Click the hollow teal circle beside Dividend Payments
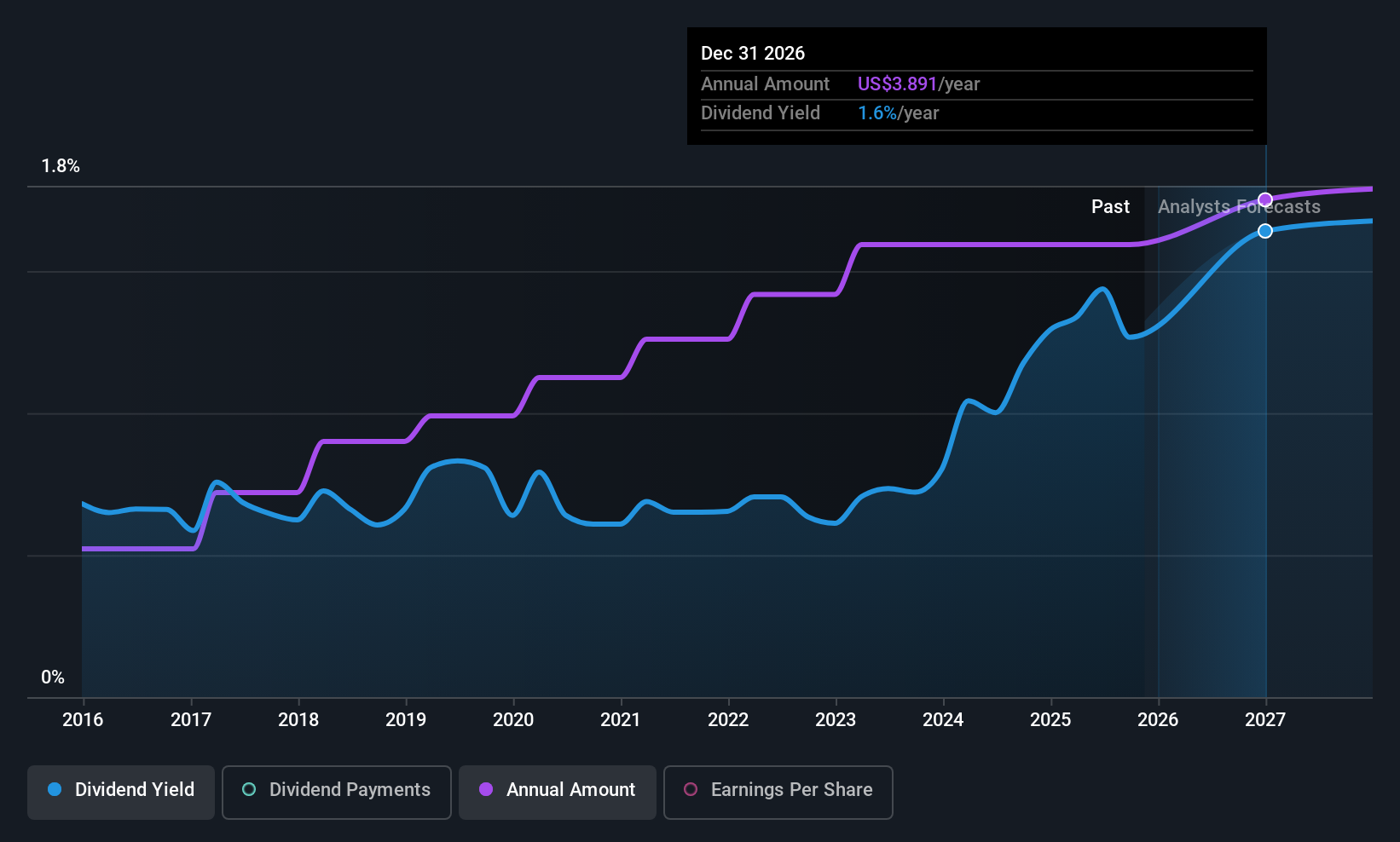Screen dimensions: 1400x842 coord(249,789)
